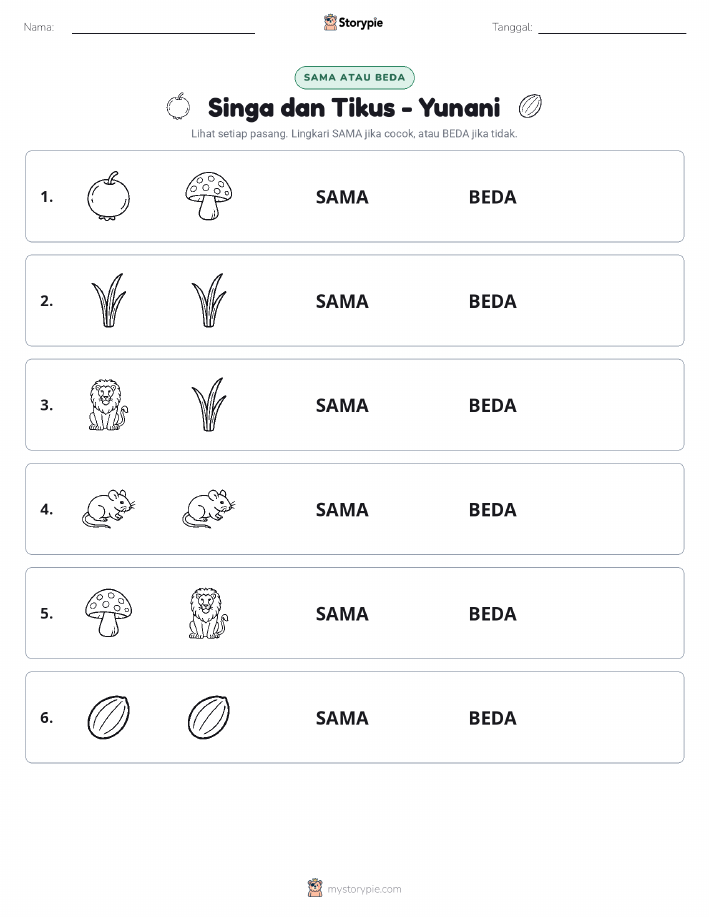Click the mushroom icon in row 1
This screenshot has width=709, height=917.
point(208,196)
